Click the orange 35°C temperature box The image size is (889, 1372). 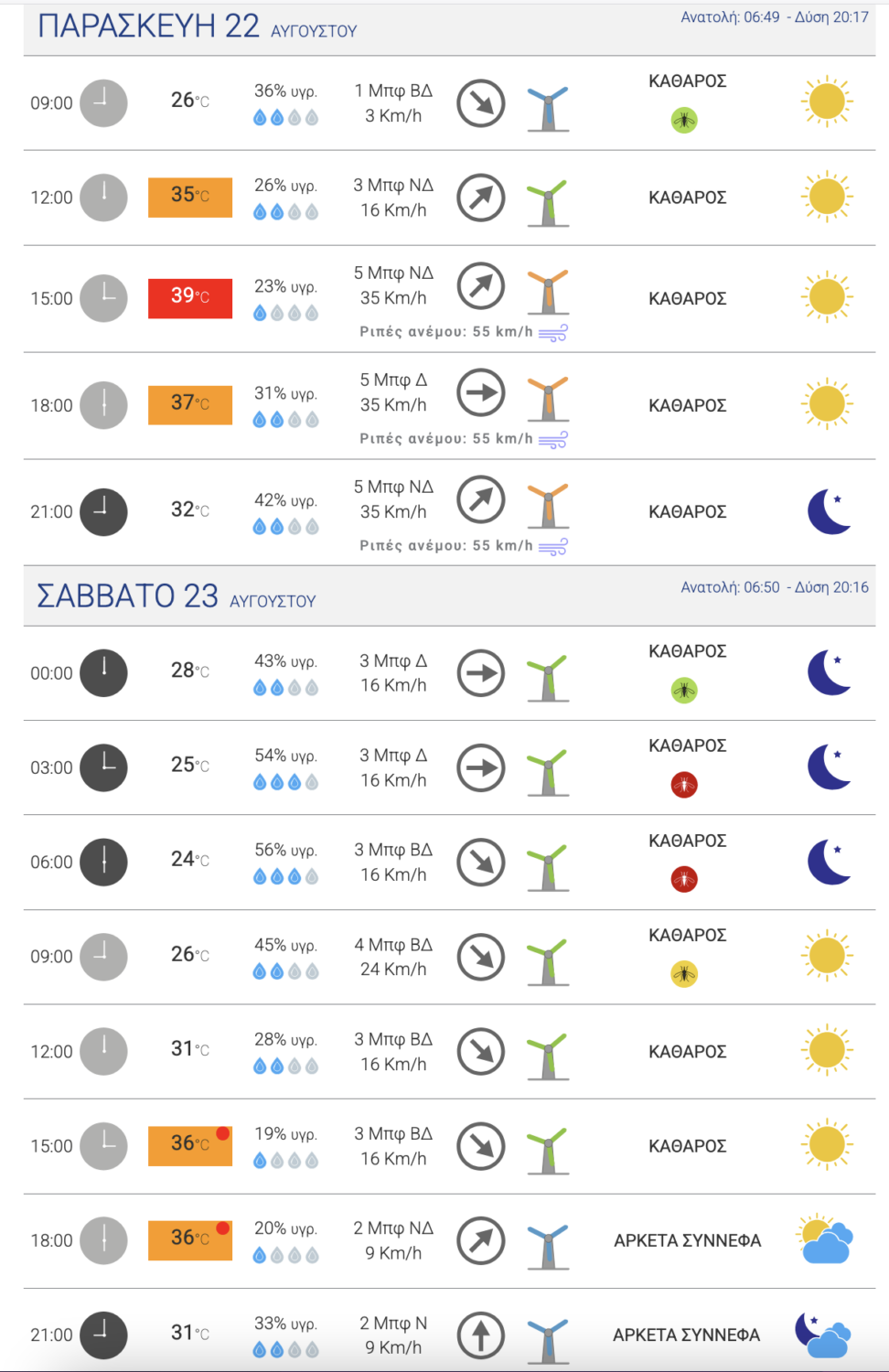coord(190,197)
